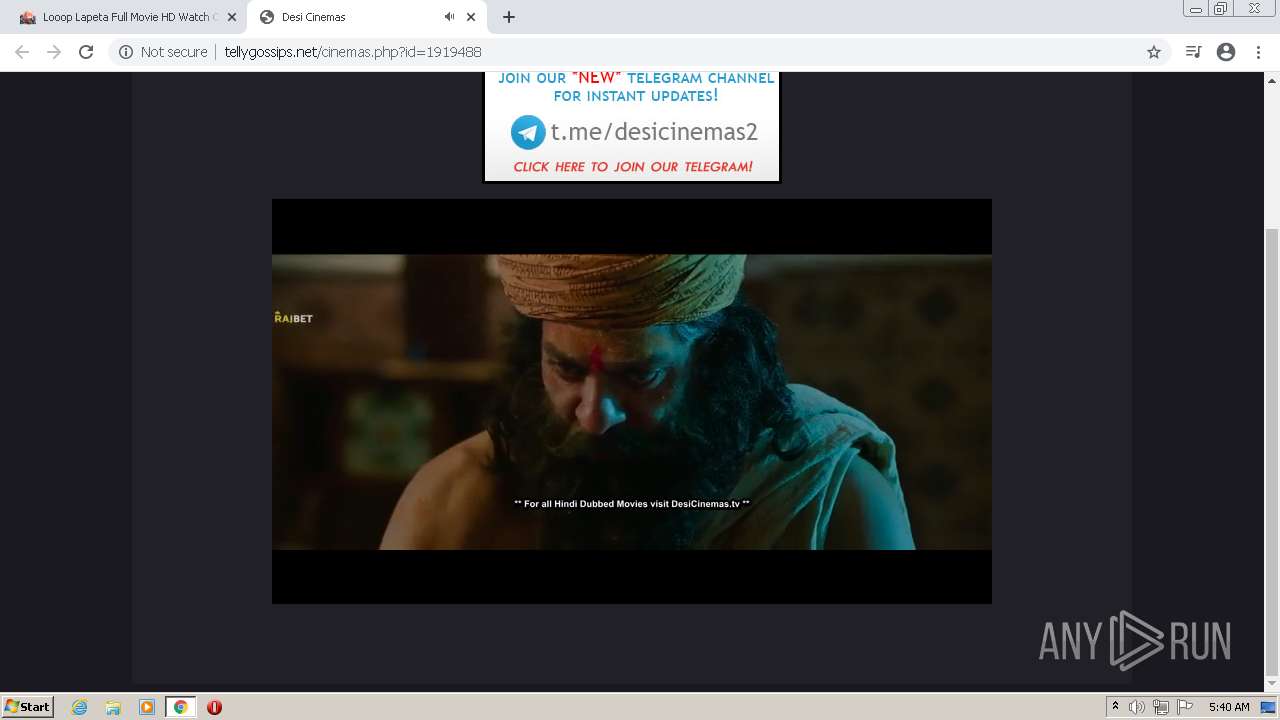Switch to the Looop Lapeta Full Movie tab

[126, 17]
